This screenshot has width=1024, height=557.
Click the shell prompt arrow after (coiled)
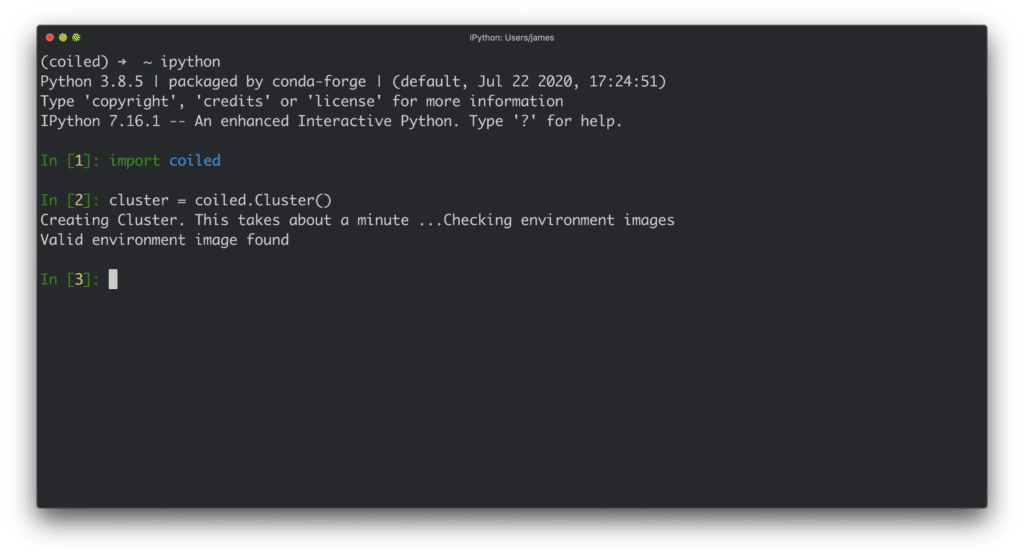click(x=122, y=61)
